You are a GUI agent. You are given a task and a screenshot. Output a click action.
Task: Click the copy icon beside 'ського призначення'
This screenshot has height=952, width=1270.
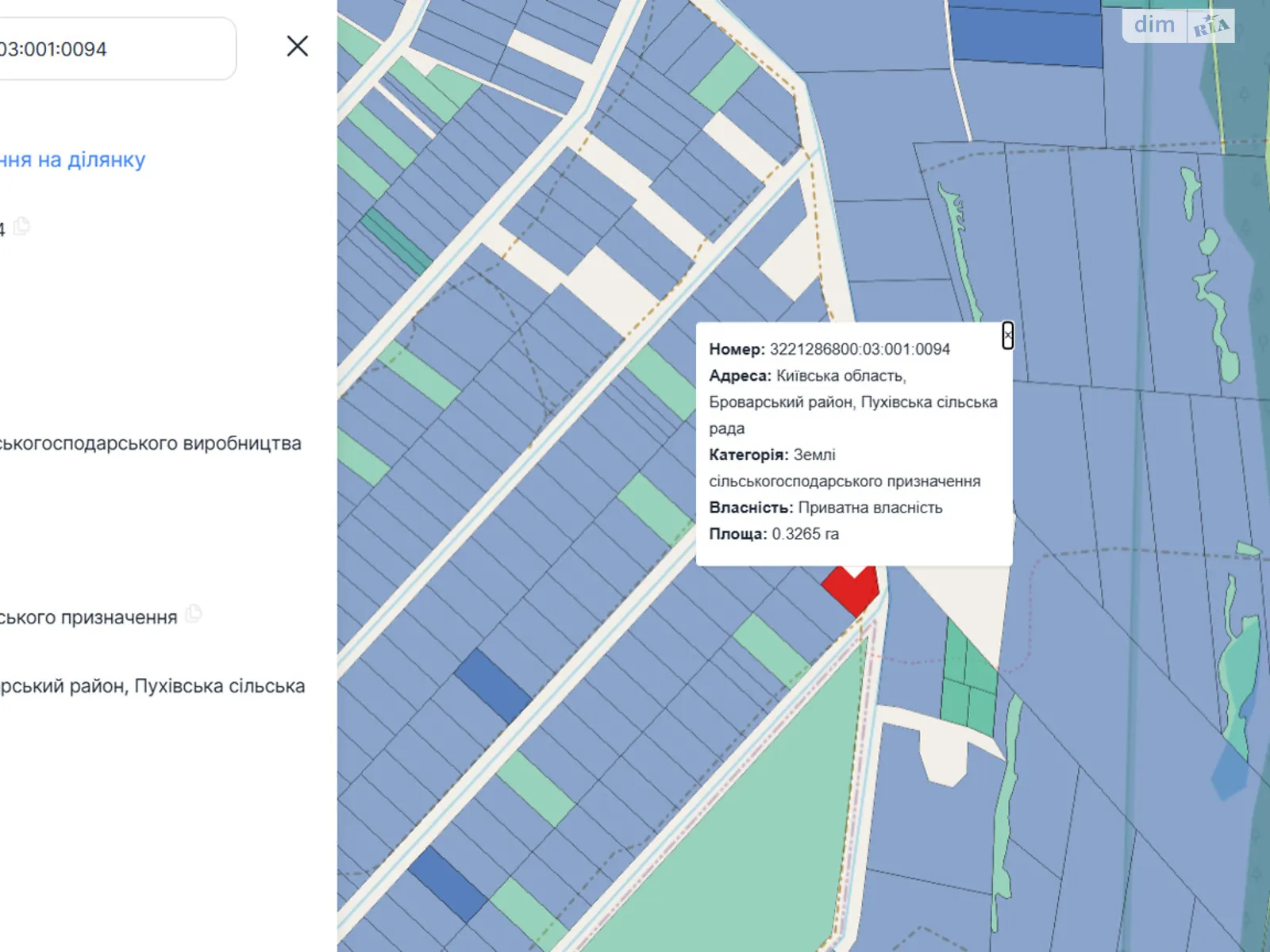194,614
